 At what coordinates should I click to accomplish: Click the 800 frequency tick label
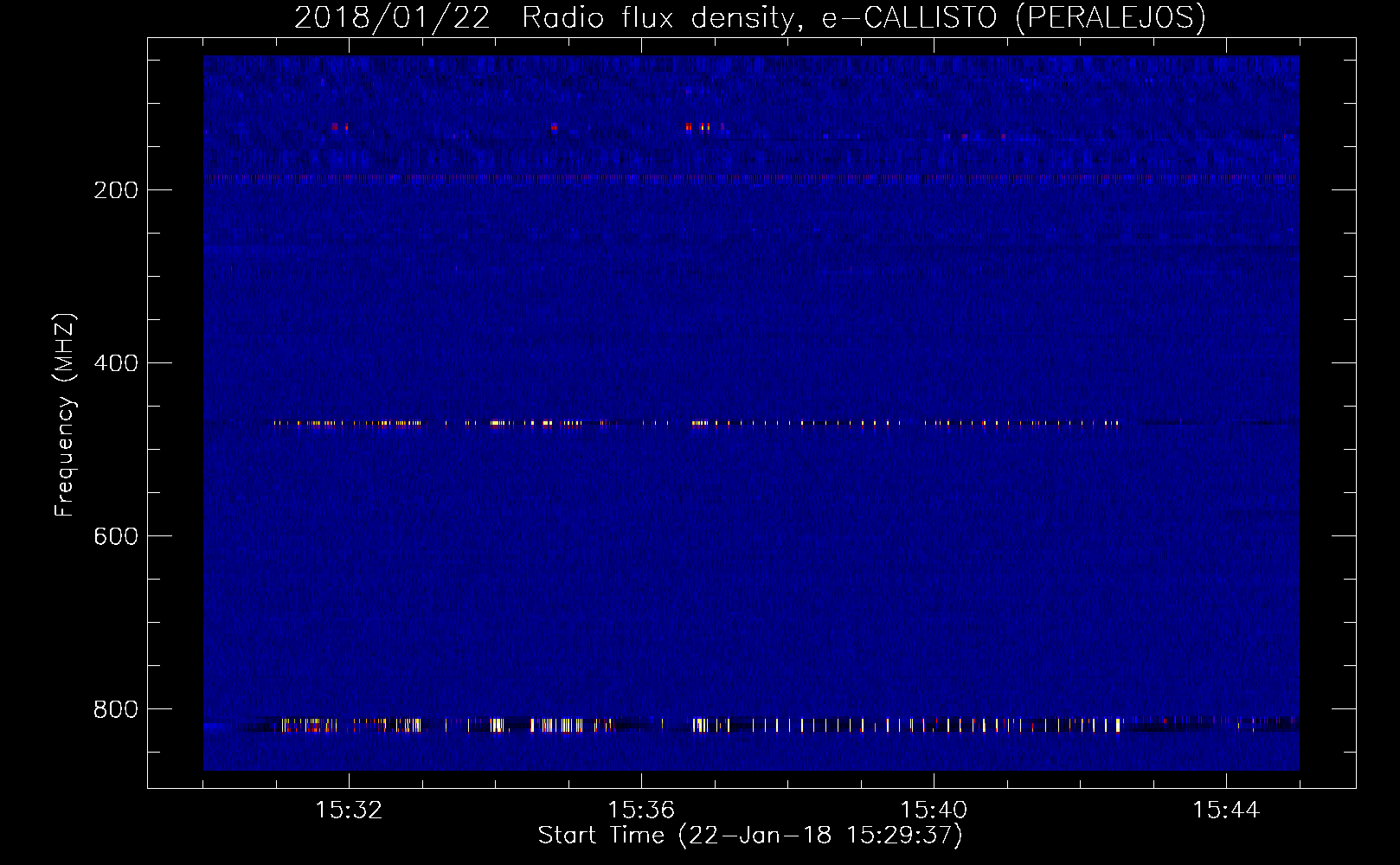coord(116,709)
